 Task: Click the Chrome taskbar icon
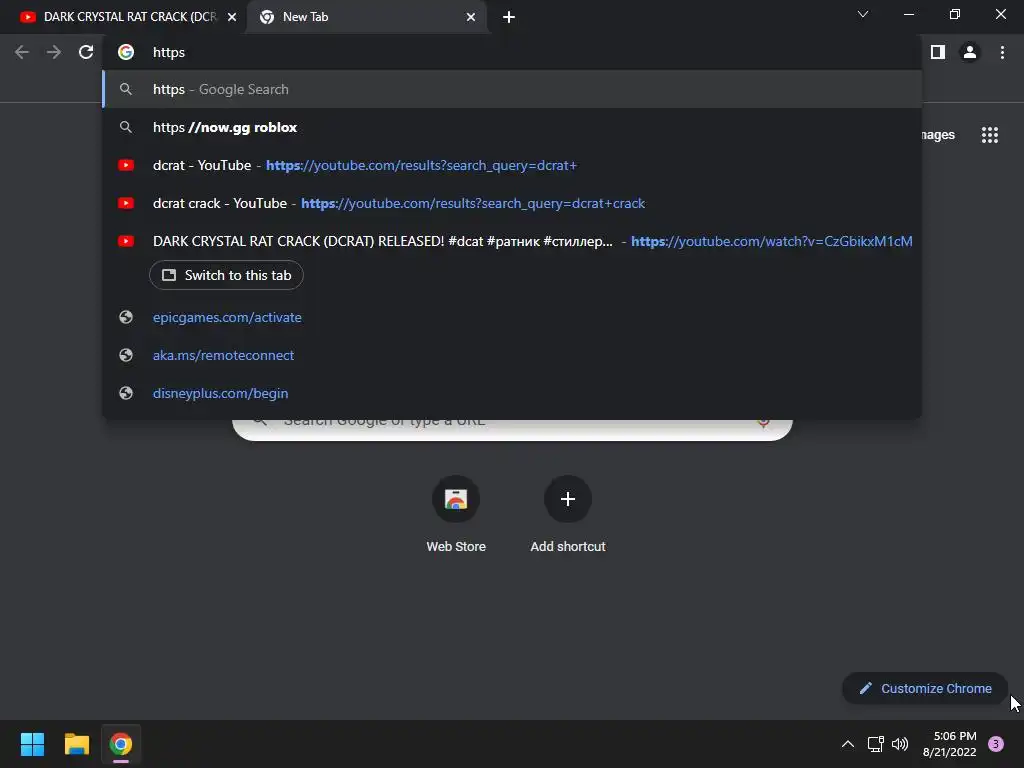(121, 744)
